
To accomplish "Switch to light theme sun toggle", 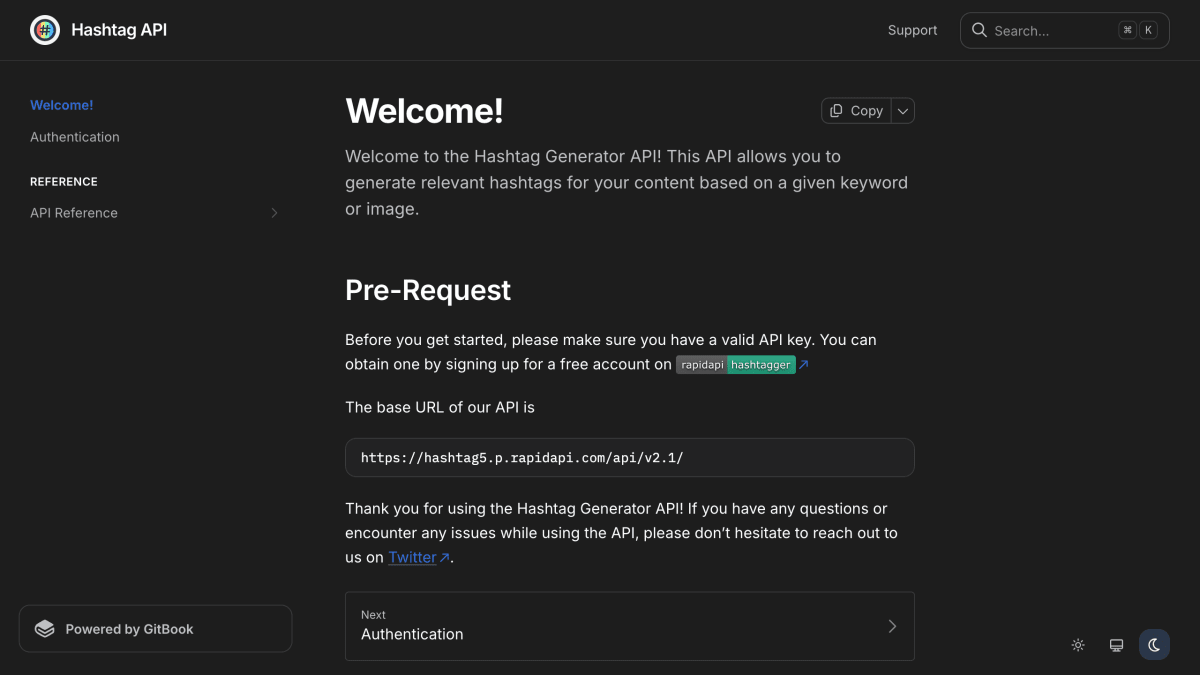I will [x=1078, y=645].
